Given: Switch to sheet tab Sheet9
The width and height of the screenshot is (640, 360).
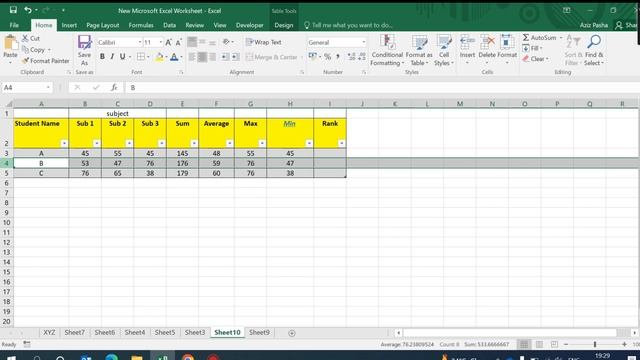Looking at the screenshot, I should [259, 333].
